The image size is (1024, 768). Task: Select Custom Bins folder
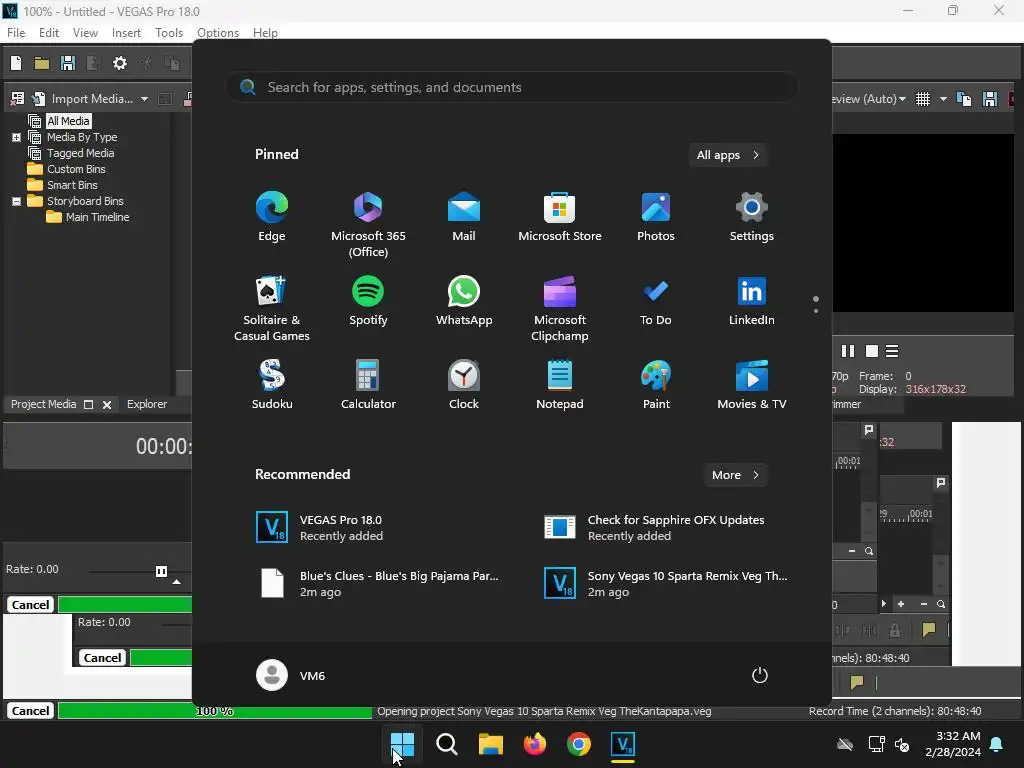click(76, 169)
